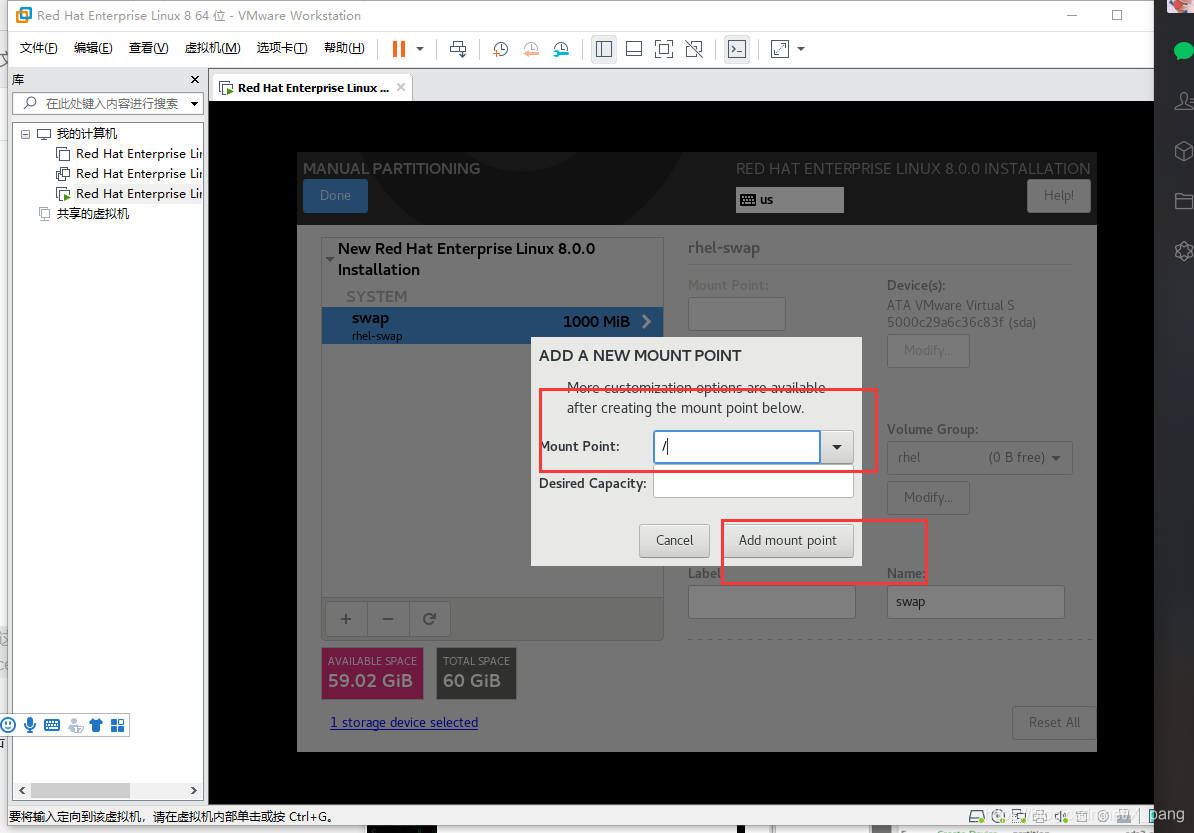Click the AVAILABLE SPACE 59.02 GiB box

point(372,673)
